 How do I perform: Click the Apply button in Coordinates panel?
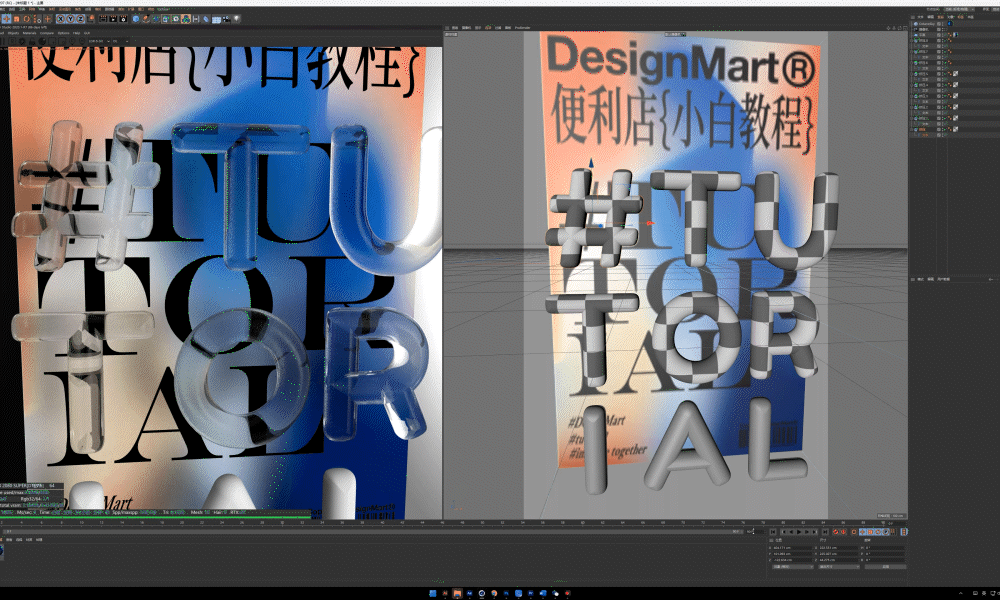coord(885,567)
